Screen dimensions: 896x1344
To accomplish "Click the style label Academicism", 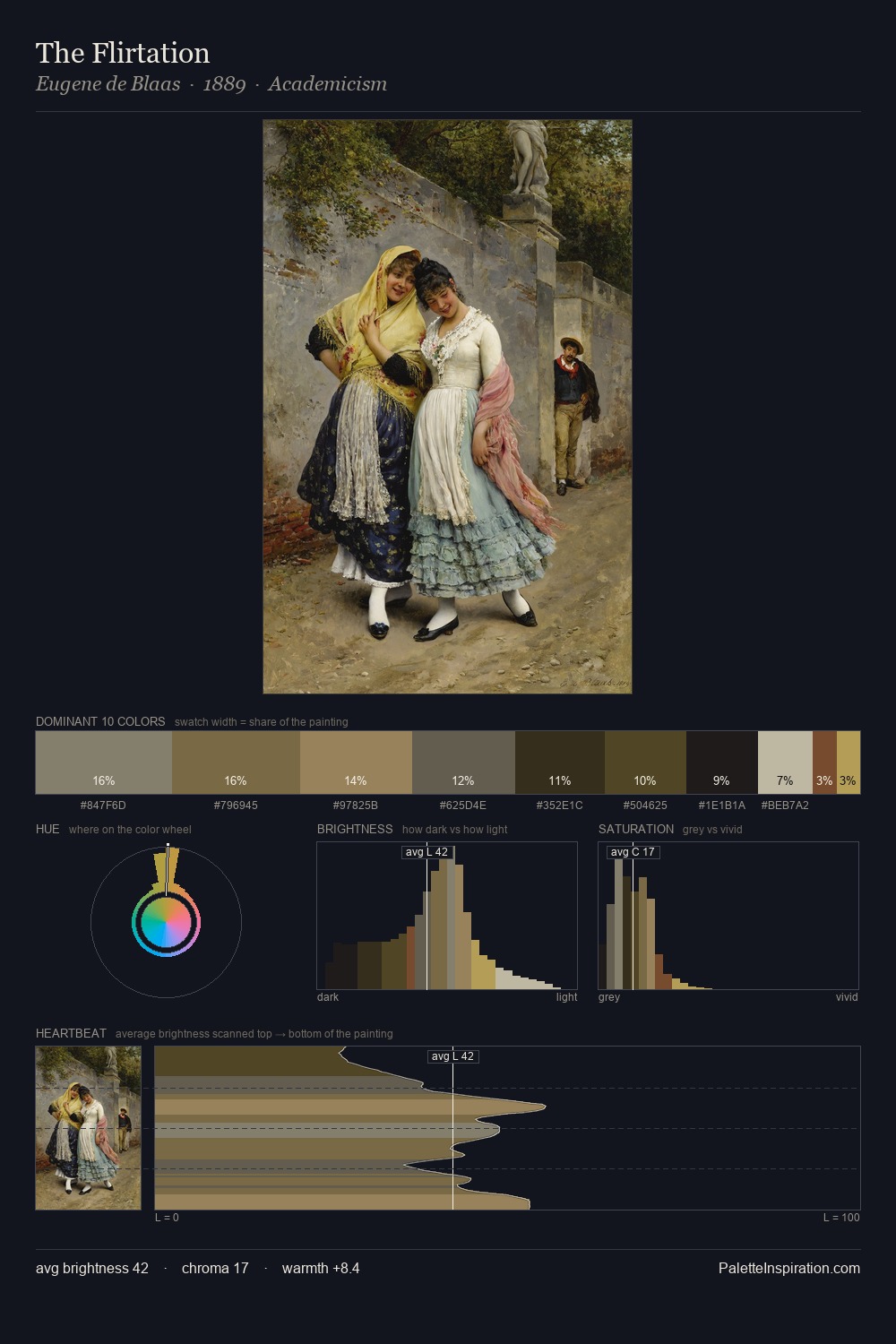I will pos(328,84).
